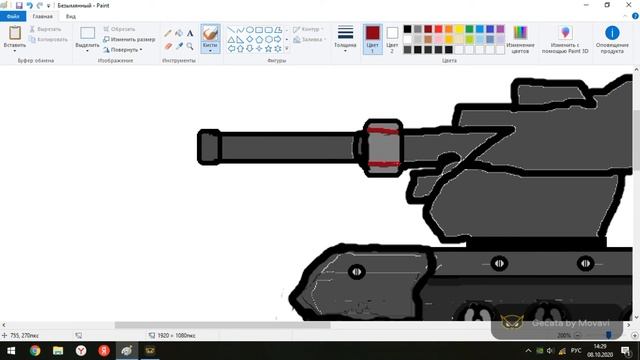Click the Select (Выделить) rectangle icon

[87, 33]
